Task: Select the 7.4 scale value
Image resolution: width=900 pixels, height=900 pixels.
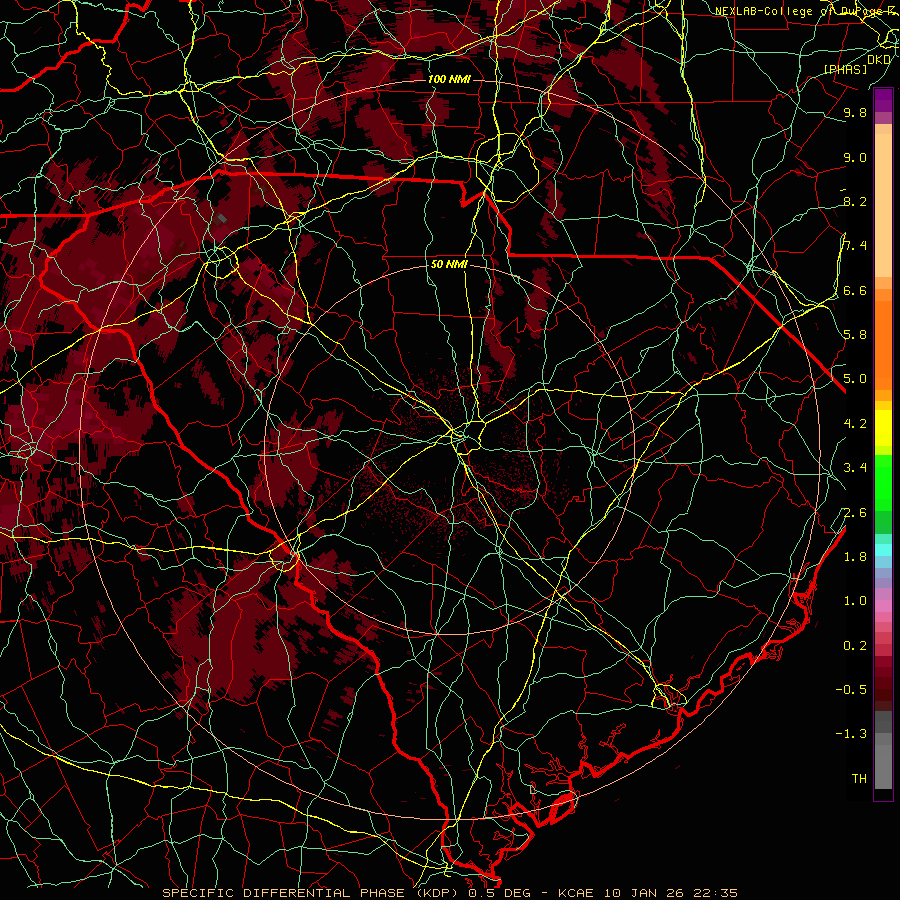Action: [x=855, y=246]
